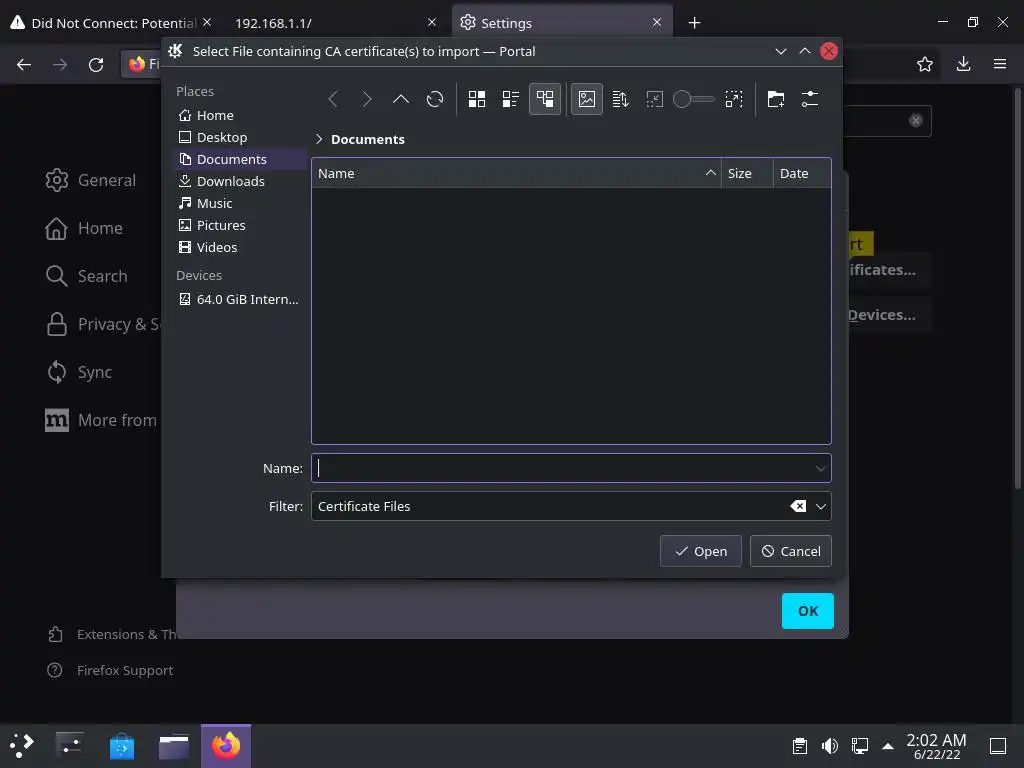Screen dimensions: 1024x768
Task: Clear the Certificate Files filter
Action: [x=798, y=506]
